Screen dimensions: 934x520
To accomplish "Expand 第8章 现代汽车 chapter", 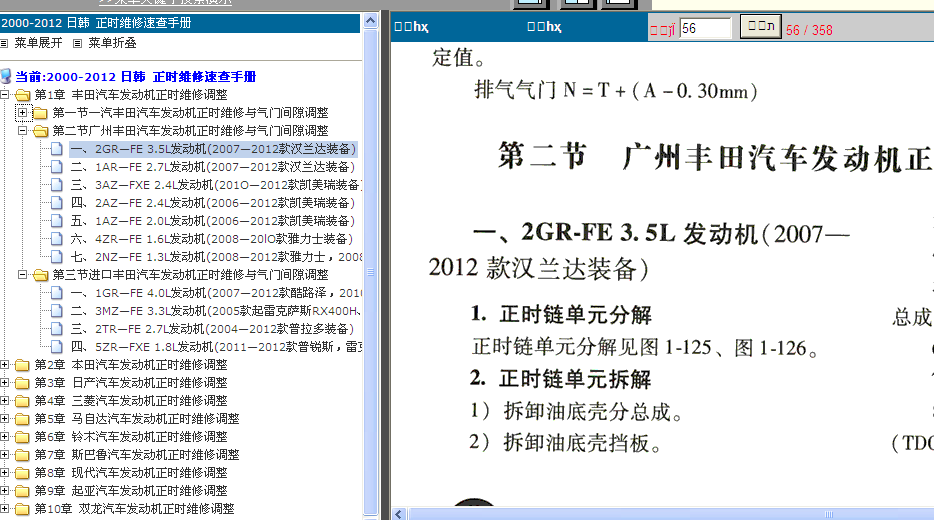I will click(5, 472).
